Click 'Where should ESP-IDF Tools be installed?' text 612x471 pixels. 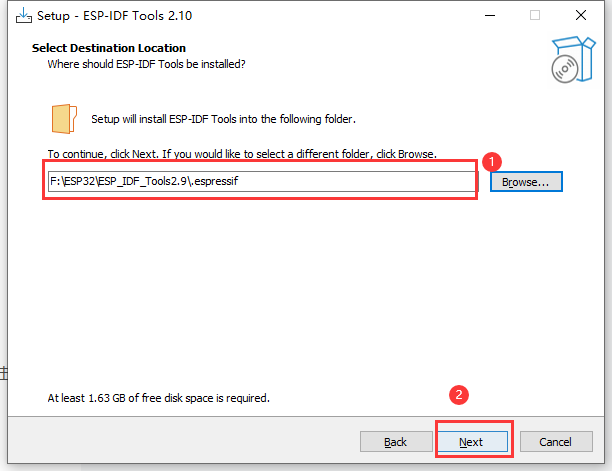(x=146, y=64)
